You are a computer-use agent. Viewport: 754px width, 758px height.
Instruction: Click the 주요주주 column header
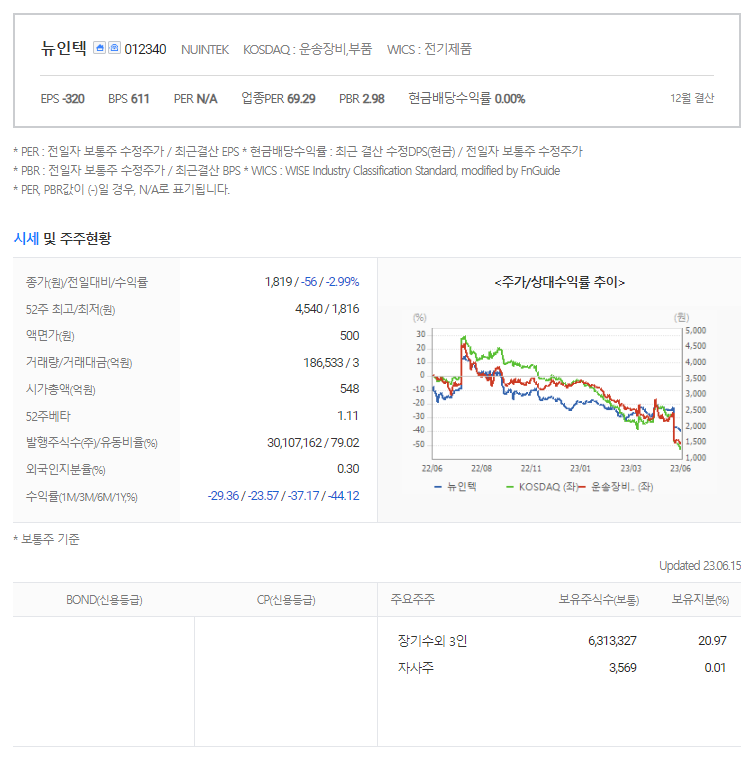click(413, 599)
